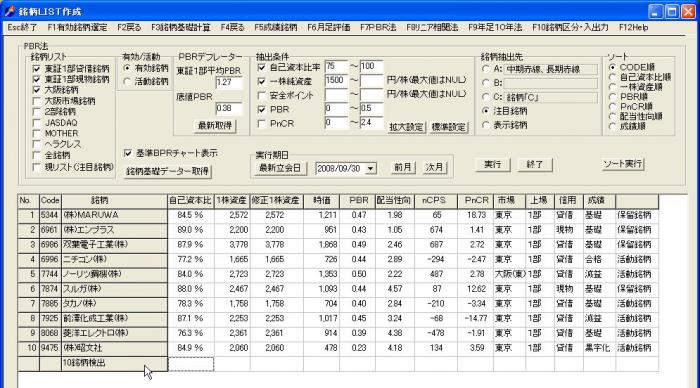Select 成績順 sort option
The image size is (700, 388).
(612, 127)
